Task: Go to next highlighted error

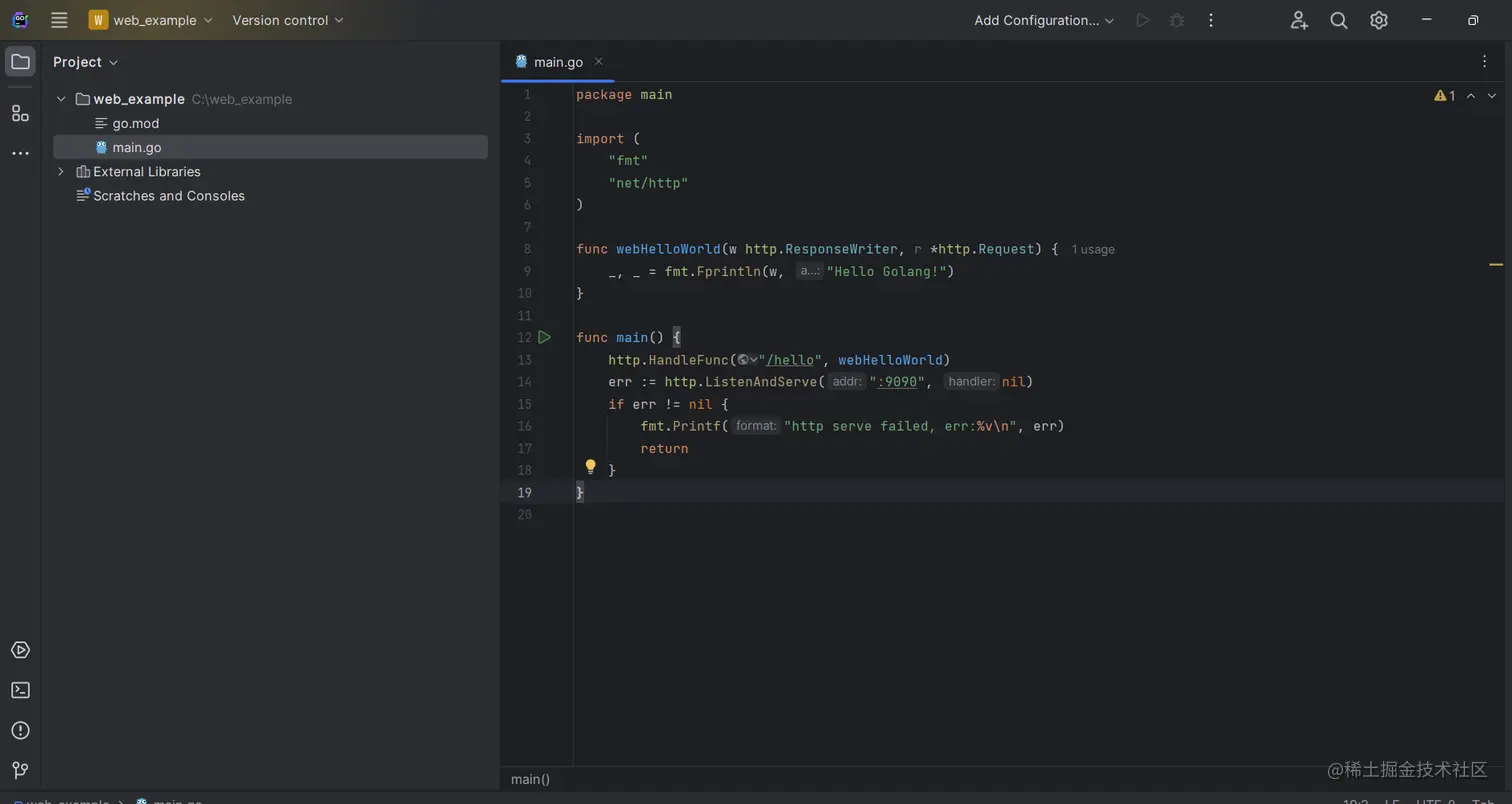Action: 1492,96
